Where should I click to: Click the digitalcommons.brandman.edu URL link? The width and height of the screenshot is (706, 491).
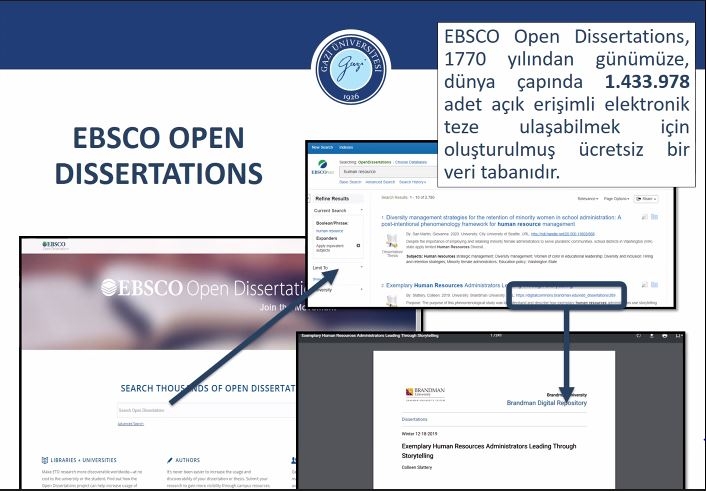(566, 296)
